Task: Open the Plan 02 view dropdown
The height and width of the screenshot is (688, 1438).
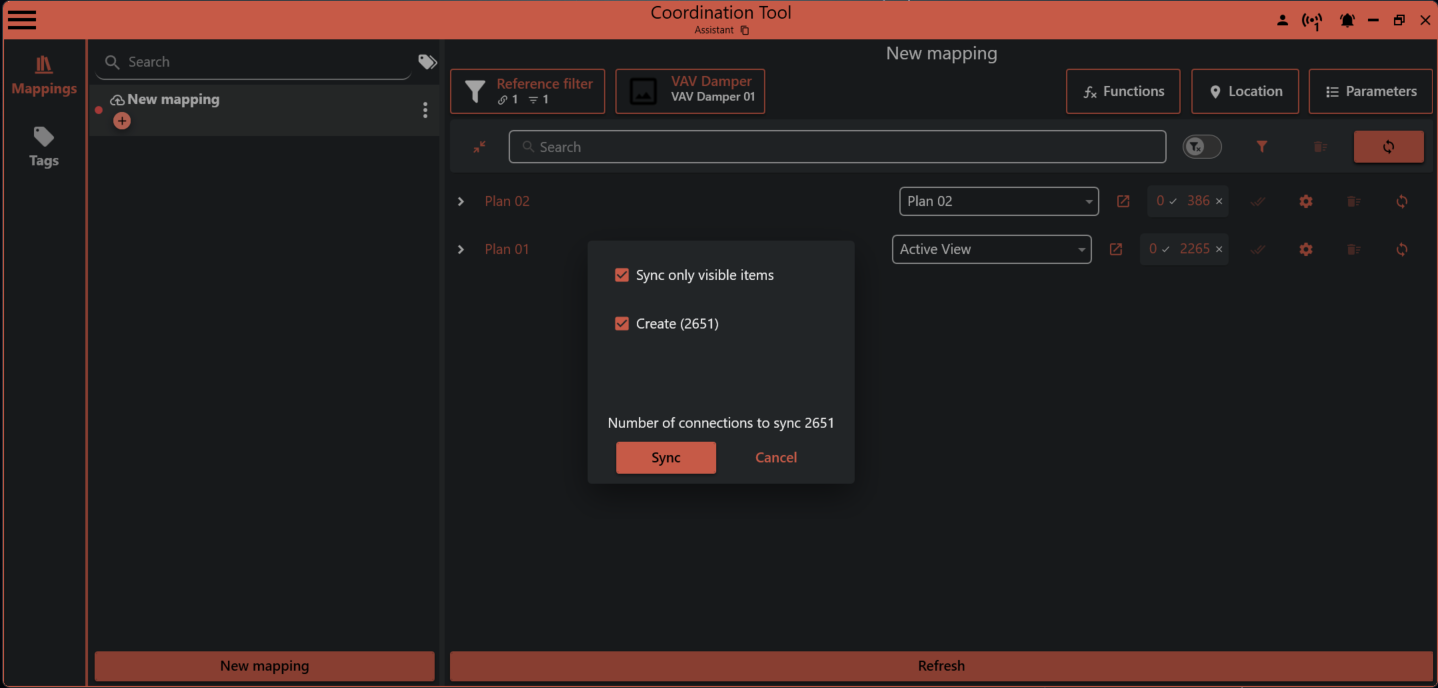Action: click(x=998, y=201)
